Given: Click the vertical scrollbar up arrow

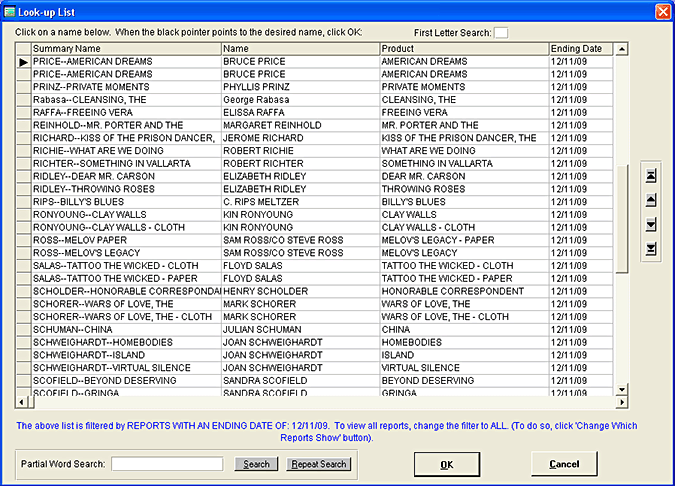Looking at the screenshot, I should [621, 48].
